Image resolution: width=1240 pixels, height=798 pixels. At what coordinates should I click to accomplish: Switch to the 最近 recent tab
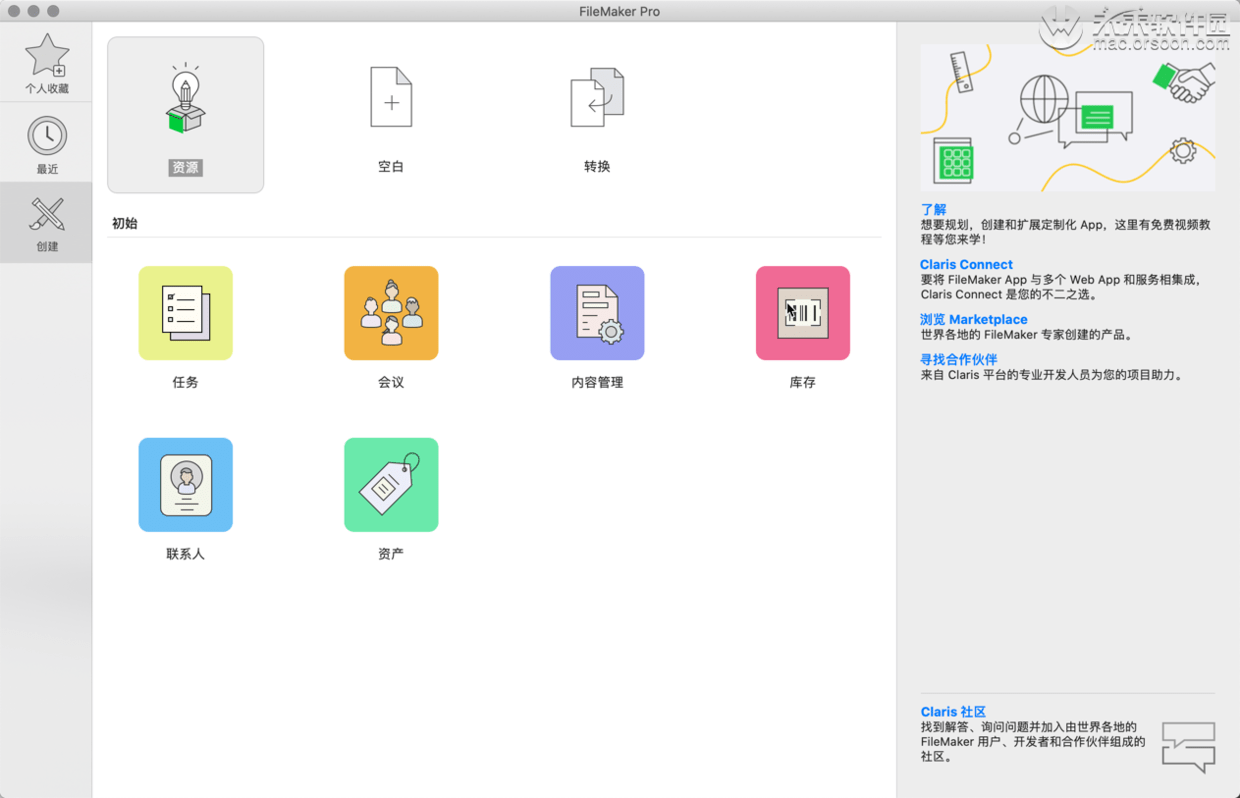click(46, 144)
